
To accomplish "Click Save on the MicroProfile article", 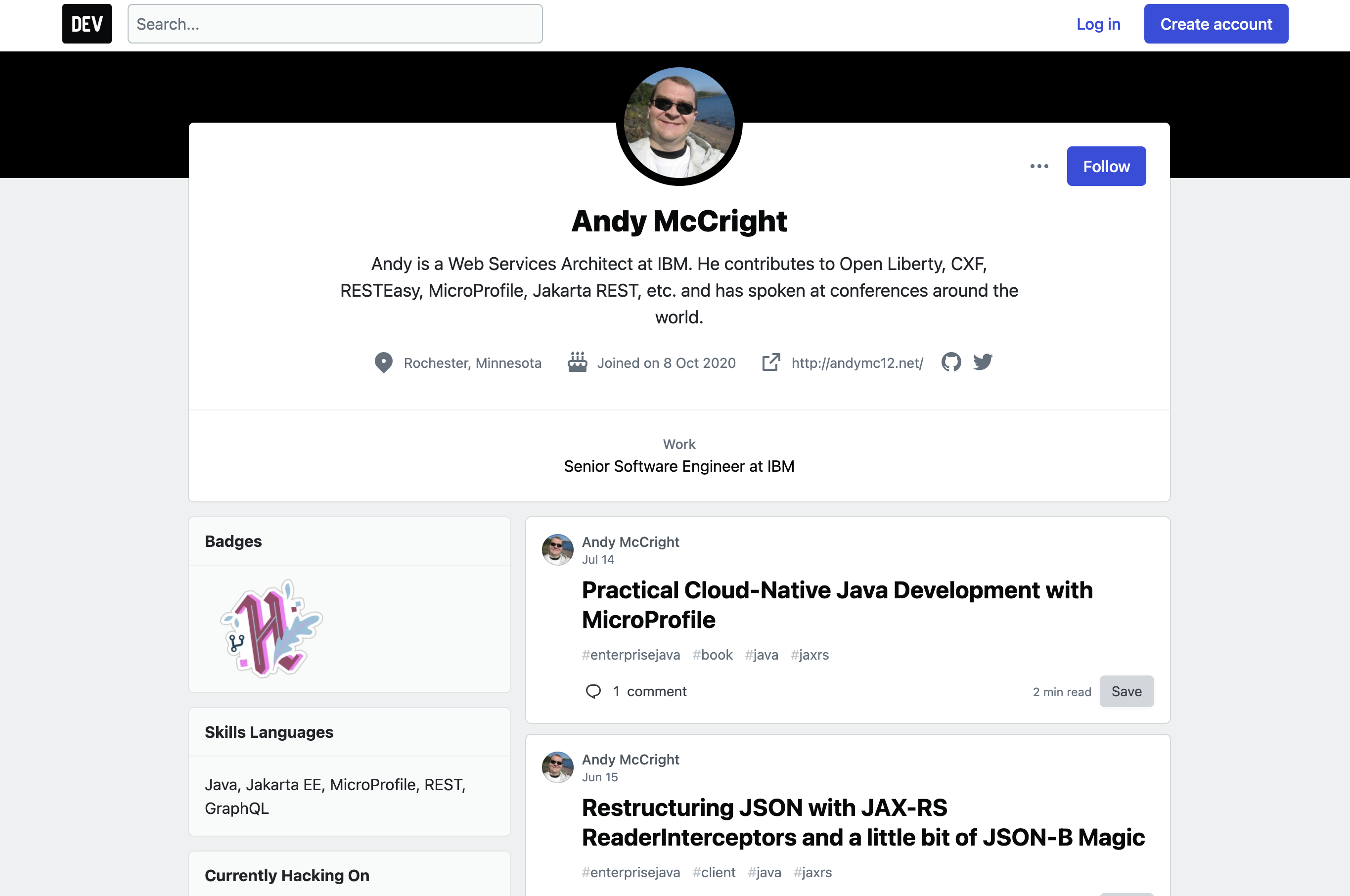I will click(x=1126, y=691).
